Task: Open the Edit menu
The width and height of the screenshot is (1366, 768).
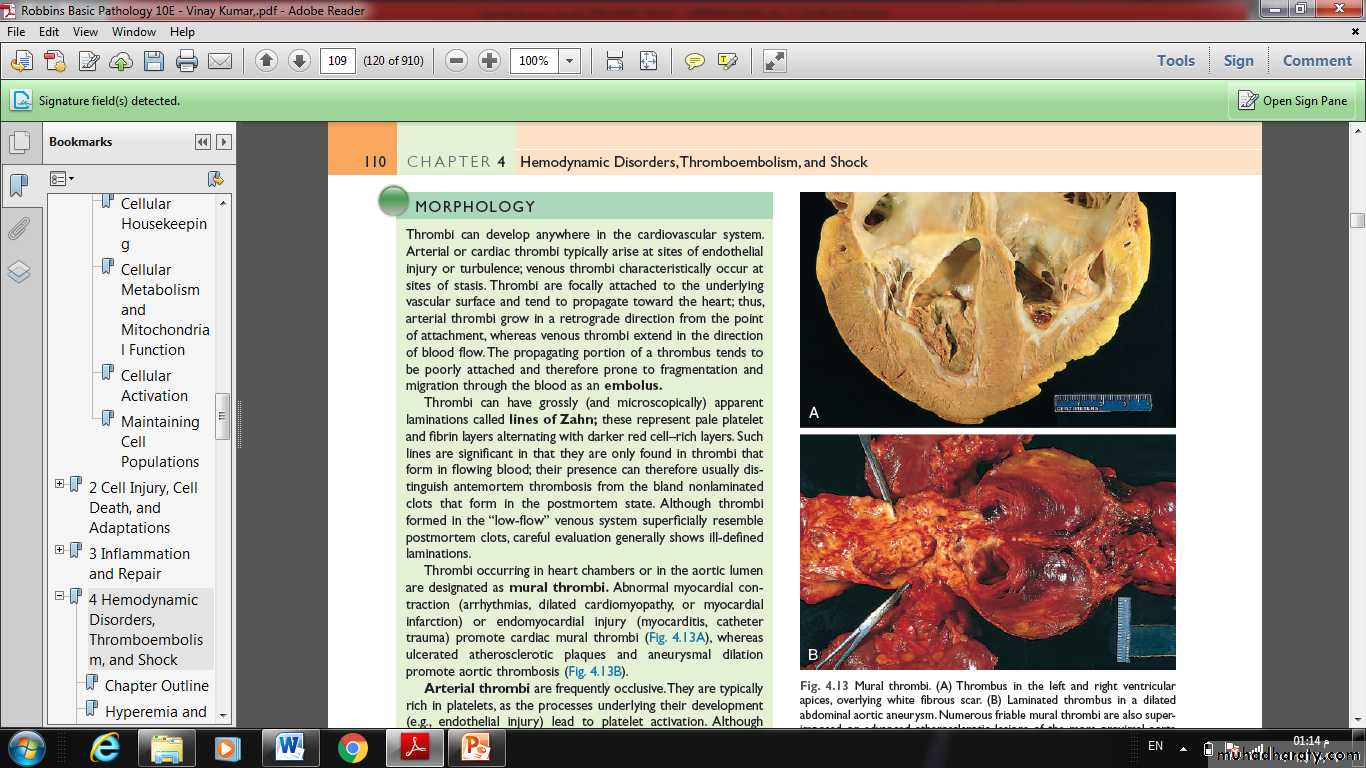Action: point(49,32)
